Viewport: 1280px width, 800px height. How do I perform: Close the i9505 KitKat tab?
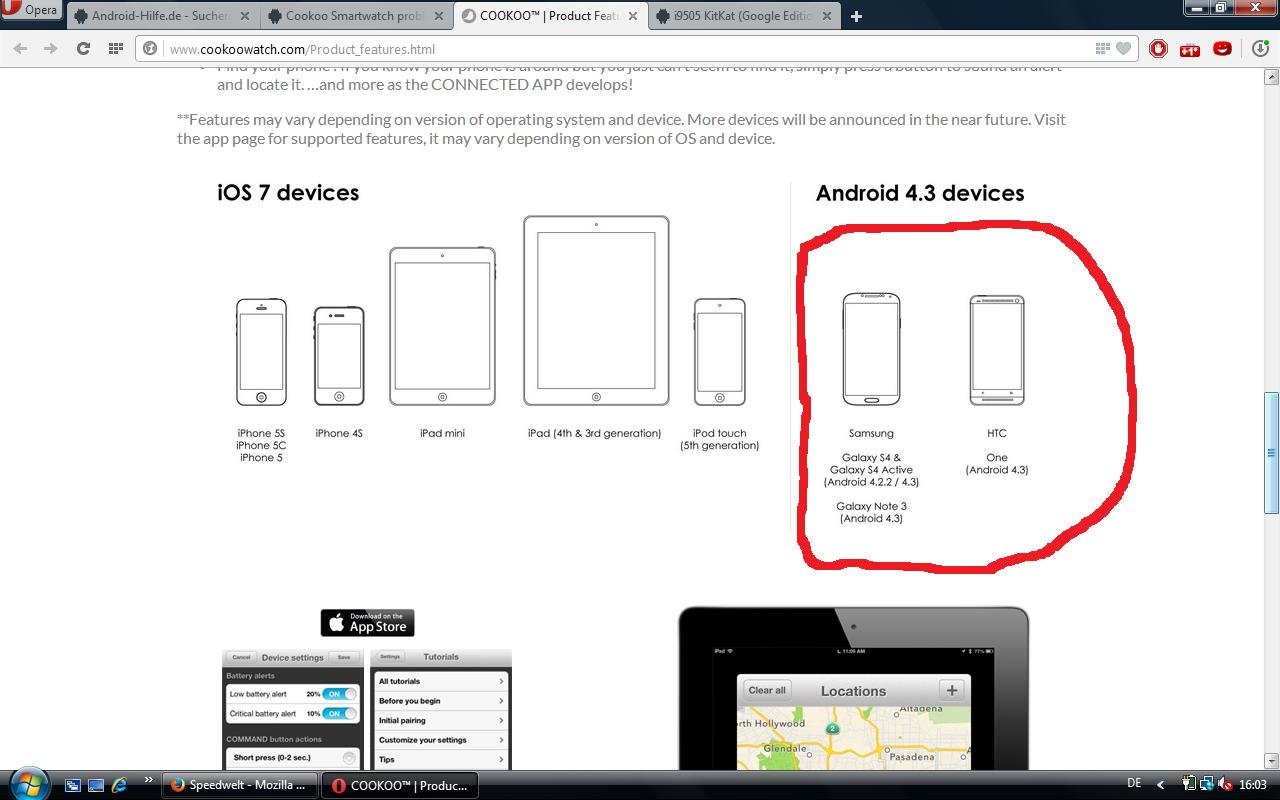tap(826, 16)
